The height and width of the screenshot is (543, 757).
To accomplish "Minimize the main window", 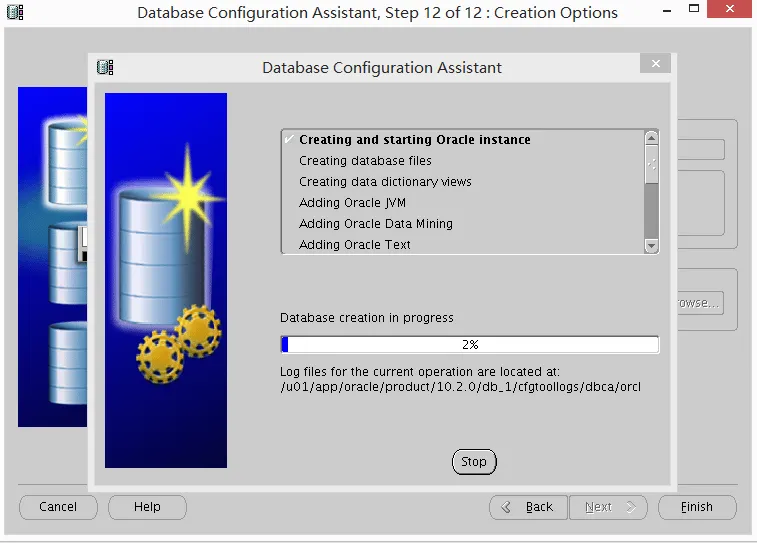I will pyautogui.click(x=667, y=10).
